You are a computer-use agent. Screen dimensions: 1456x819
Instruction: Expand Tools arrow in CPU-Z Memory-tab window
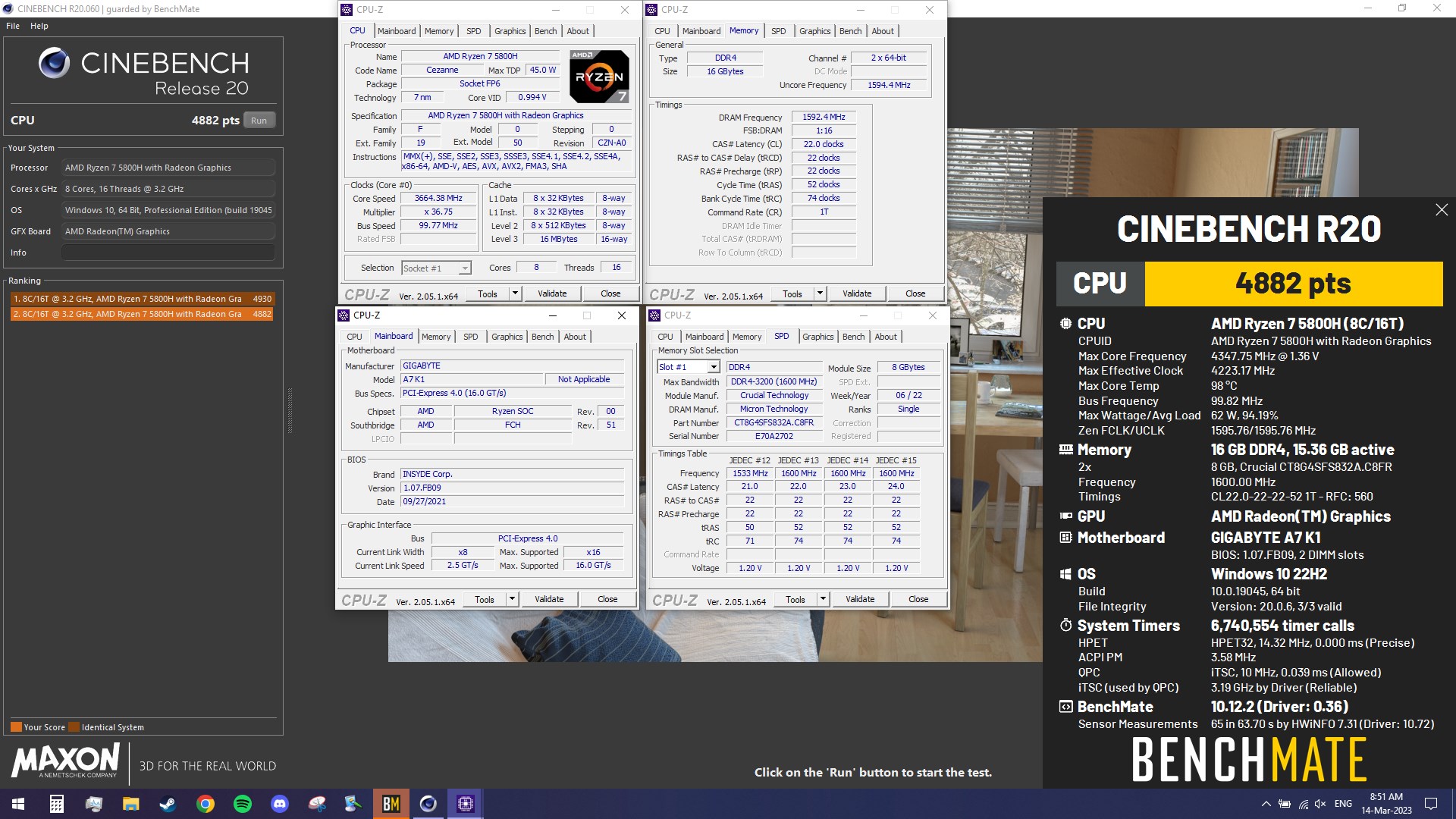point(820,293)
